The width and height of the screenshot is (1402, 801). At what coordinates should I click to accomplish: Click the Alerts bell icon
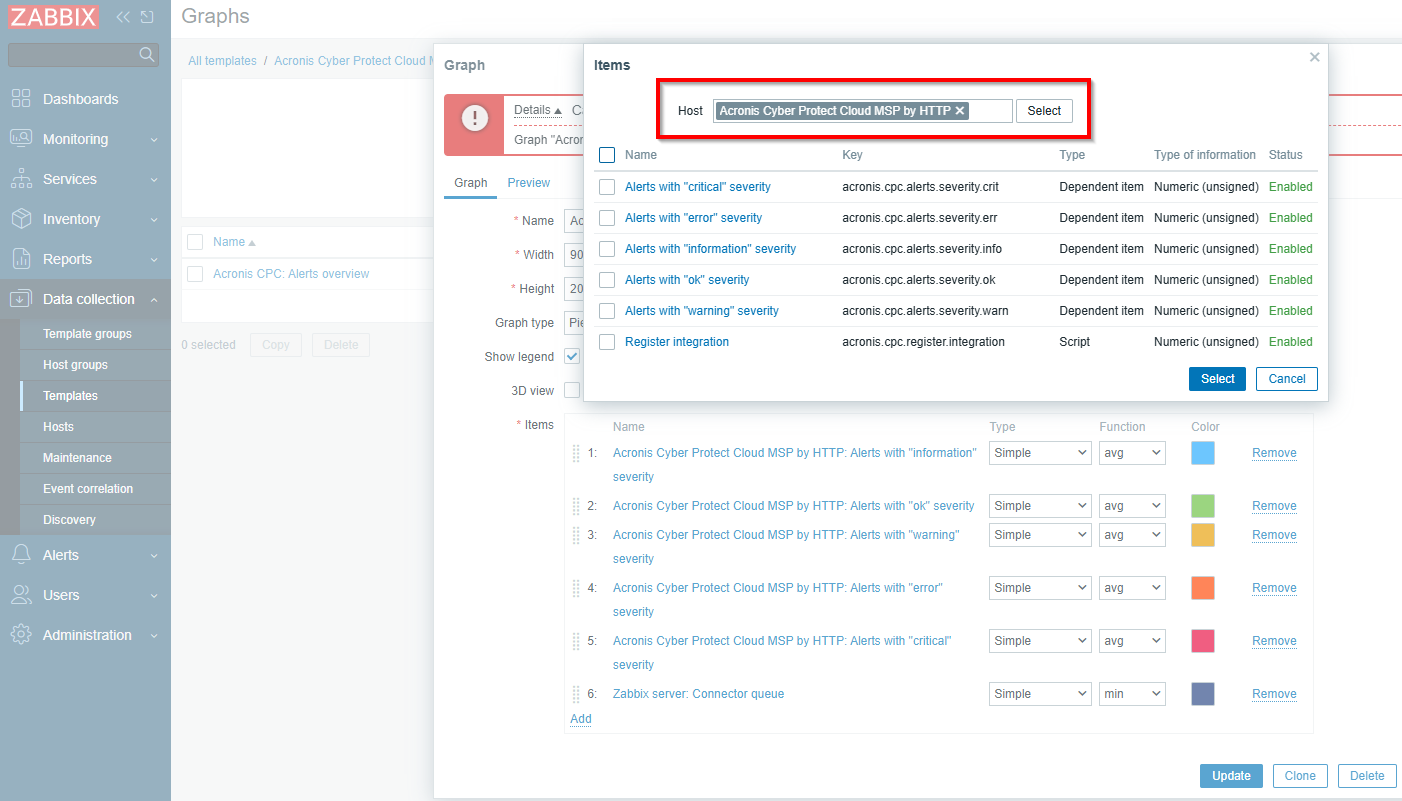21,554
